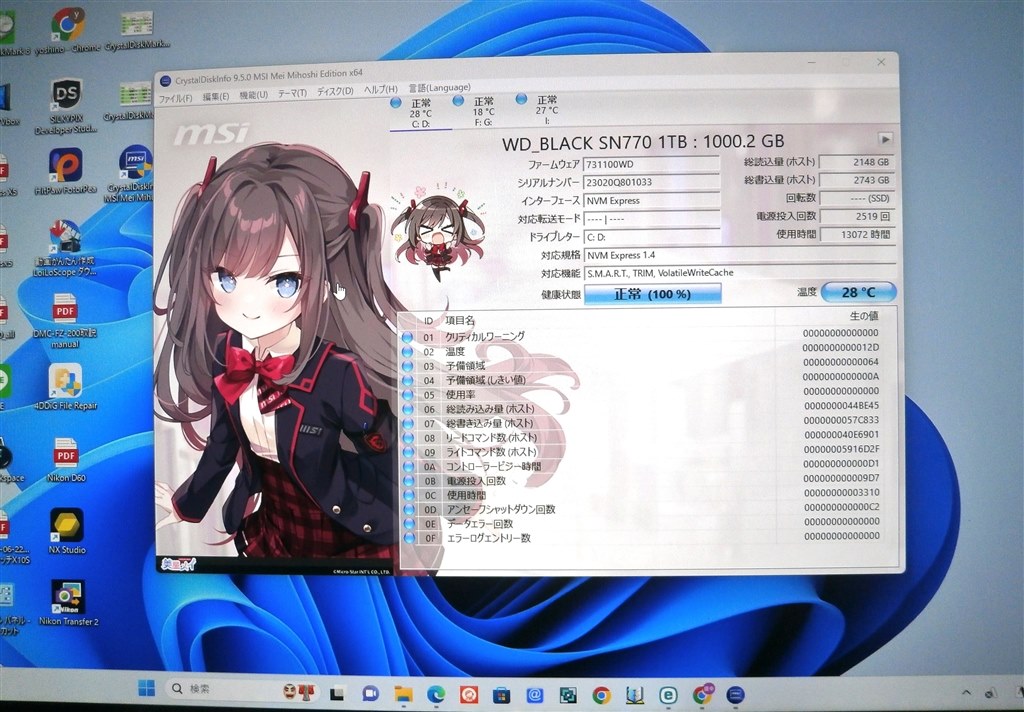Select the 08 リードコマンド数 (ホスト) row
Viewport: 1024px width, 712px height.
(647, 437)
